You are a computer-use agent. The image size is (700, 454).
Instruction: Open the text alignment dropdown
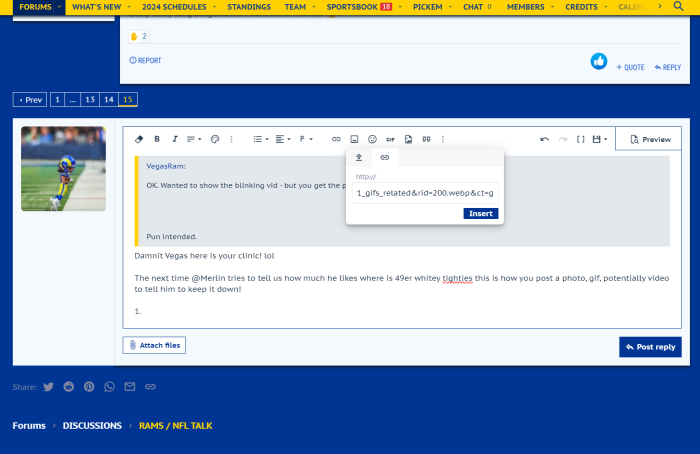pyautogui.click(x=283, y=139)
